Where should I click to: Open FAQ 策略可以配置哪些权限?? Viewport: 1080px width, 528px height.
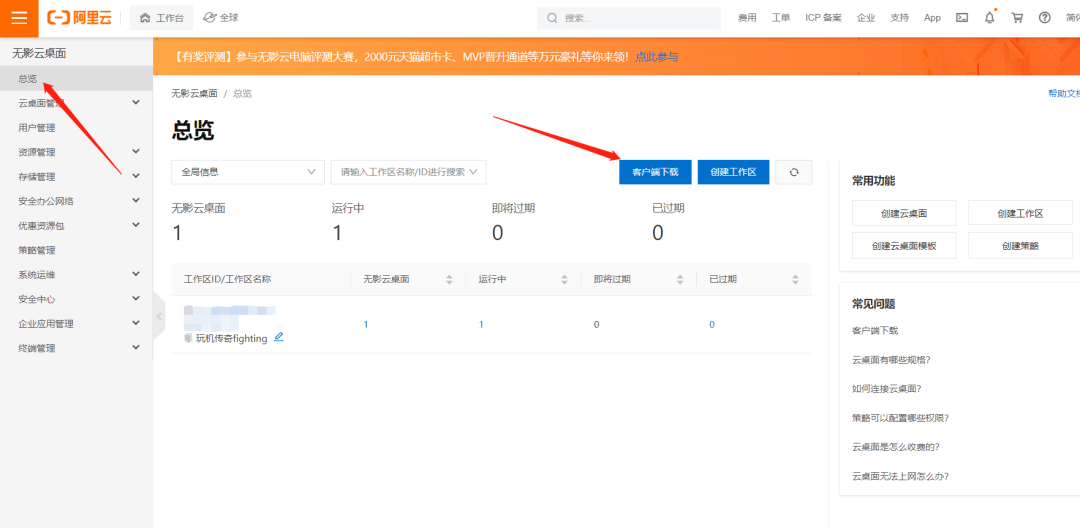(x=900, y=418)
